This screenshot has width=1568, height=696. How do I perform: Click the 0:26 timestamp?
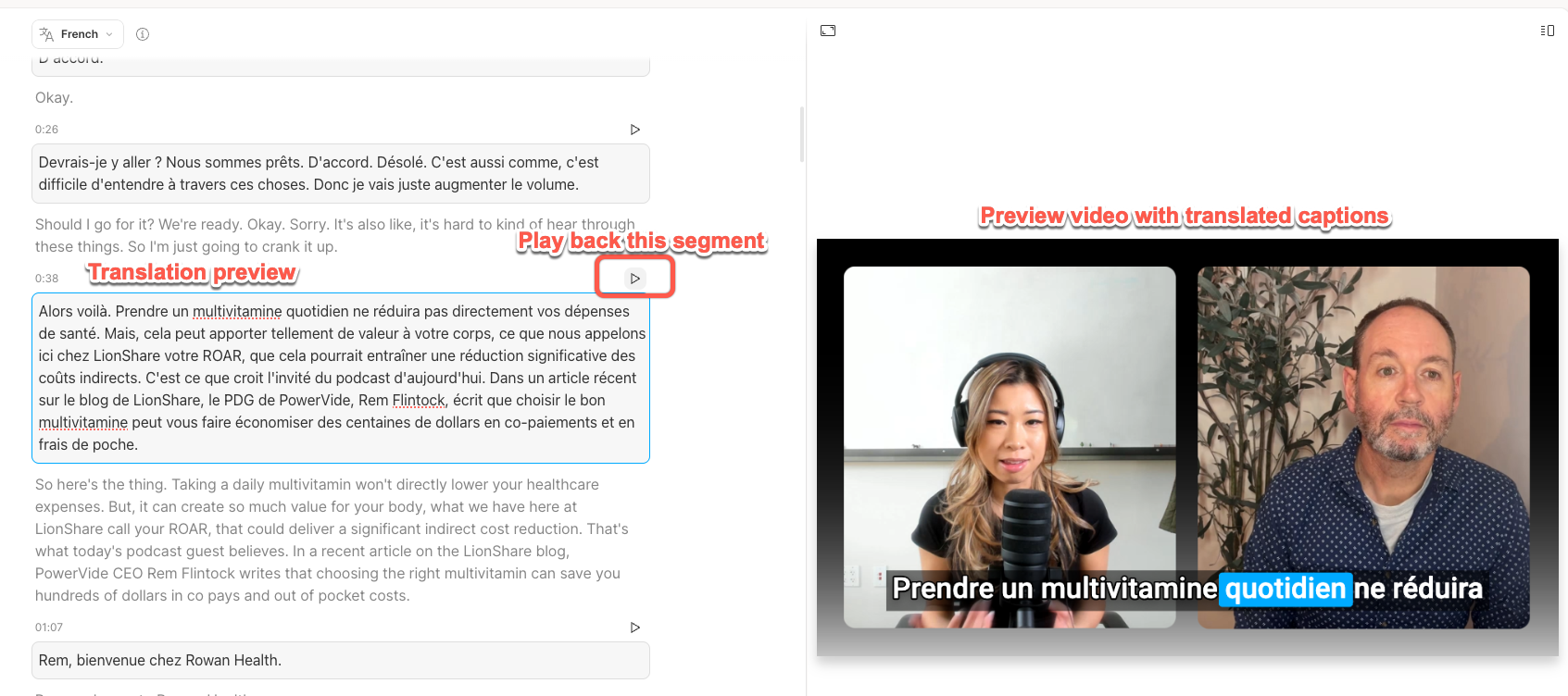[46, 130]
